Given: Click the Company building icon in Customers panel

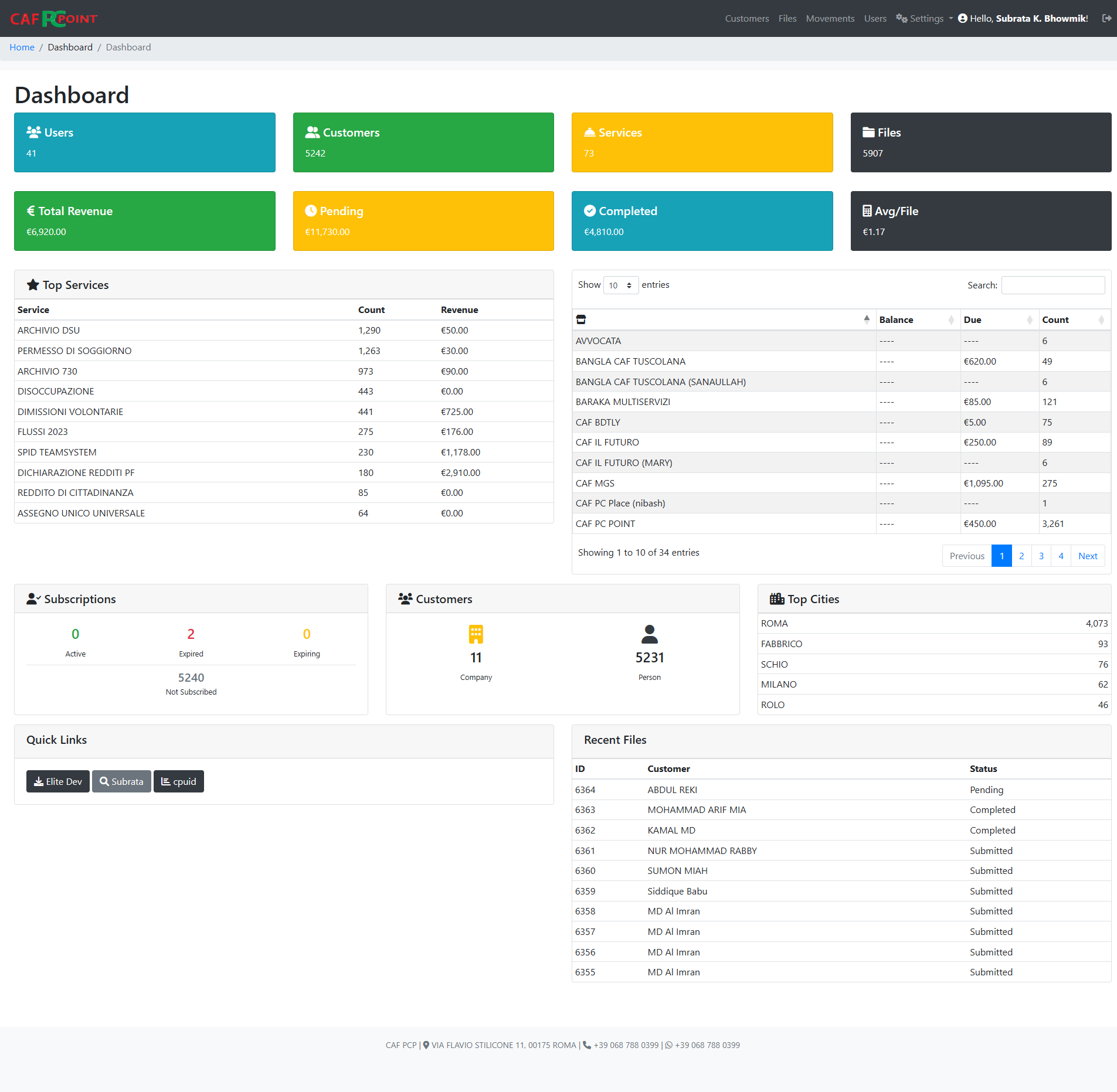Looking at the screenshot, I should point(476,634).
